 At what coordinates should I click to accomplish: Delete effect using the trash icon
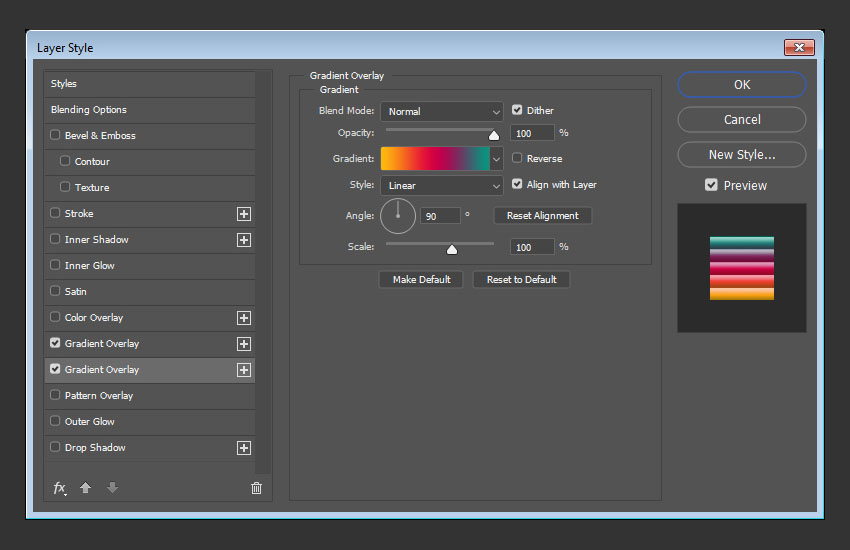256,488
